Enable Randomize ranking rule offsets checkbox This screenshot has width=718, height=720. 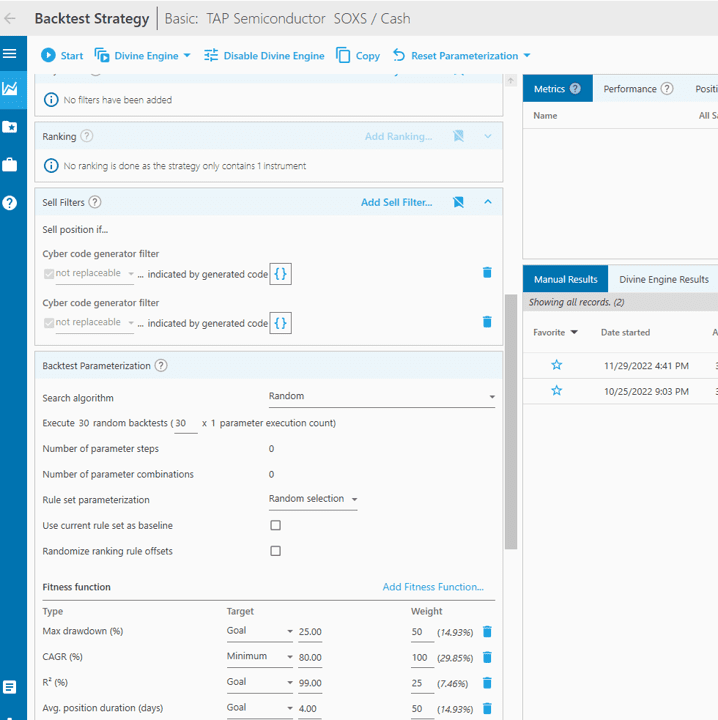pos(275,551)
